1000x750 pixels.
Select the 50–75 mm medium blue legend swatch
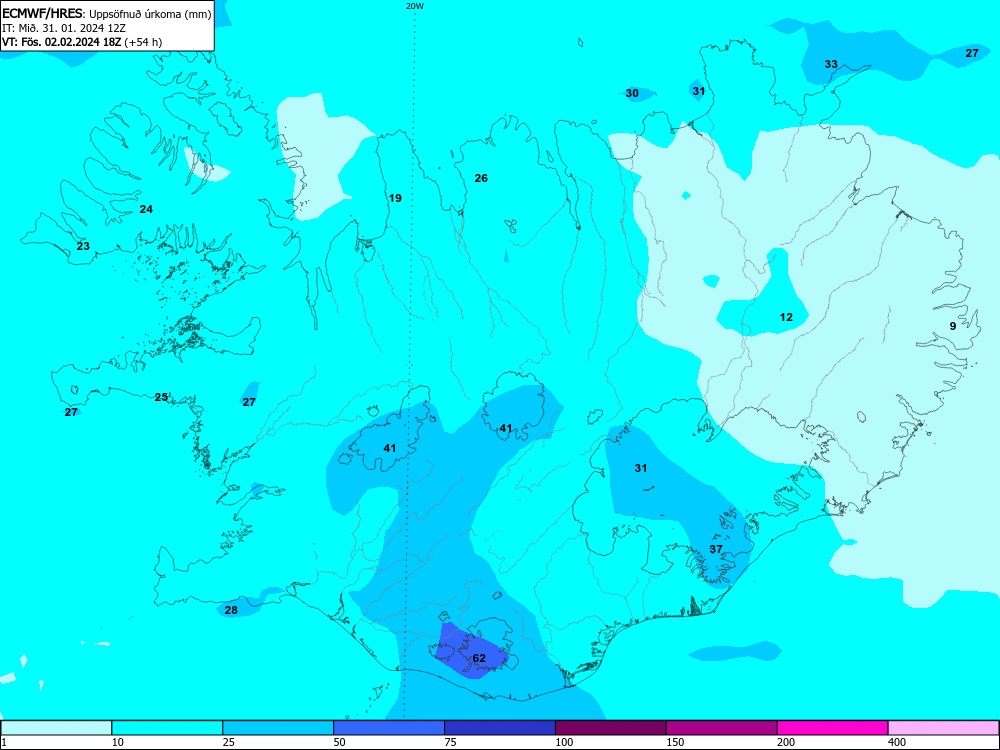389,728
